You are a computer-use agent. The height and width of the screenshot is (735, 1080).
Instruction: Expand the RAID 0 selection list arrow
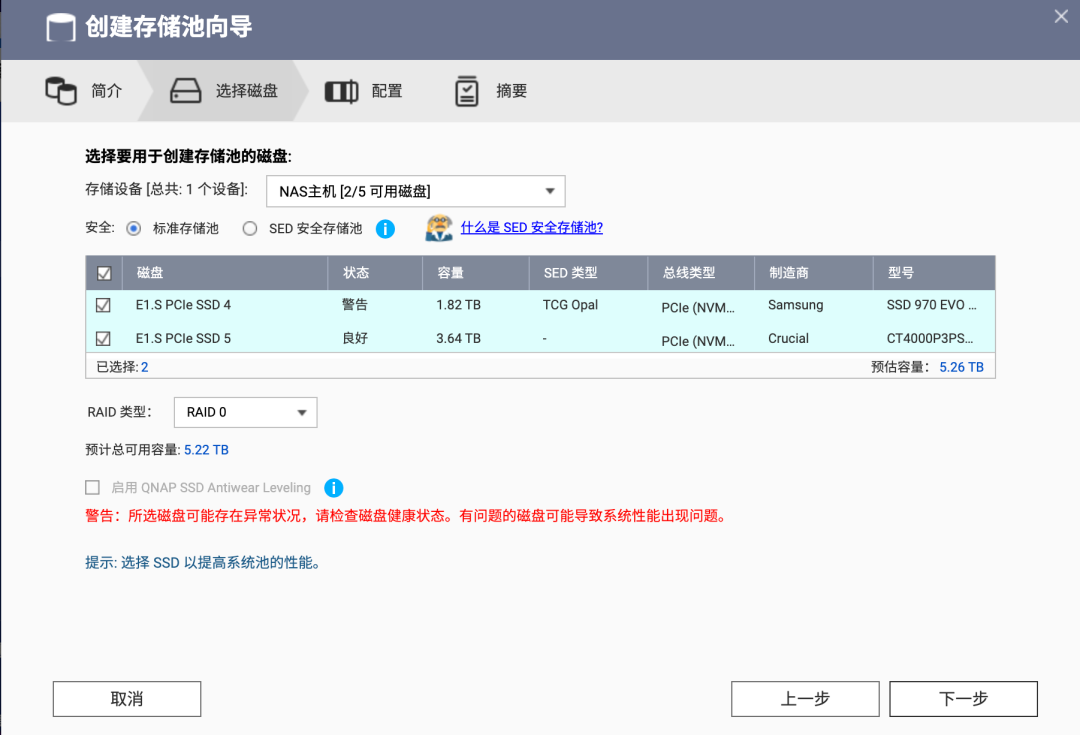(x=300, y=412)
